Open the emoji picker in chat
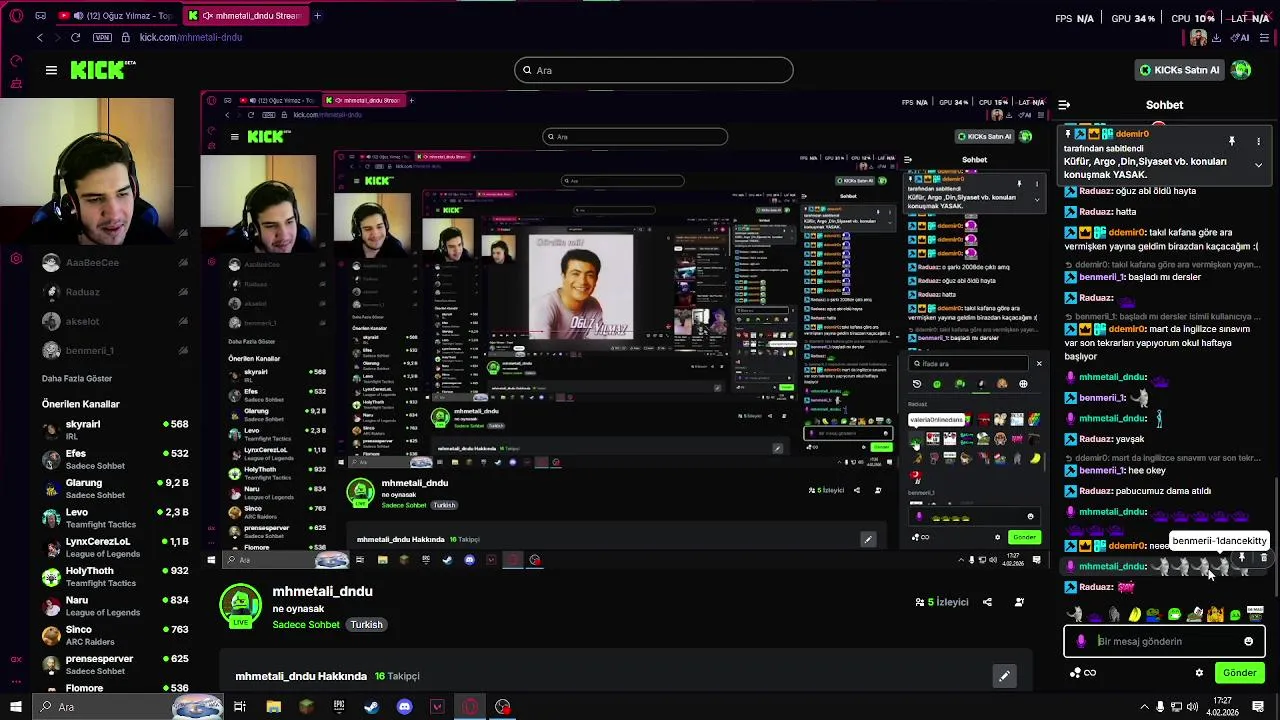1280x720 pixels. 1248,642
